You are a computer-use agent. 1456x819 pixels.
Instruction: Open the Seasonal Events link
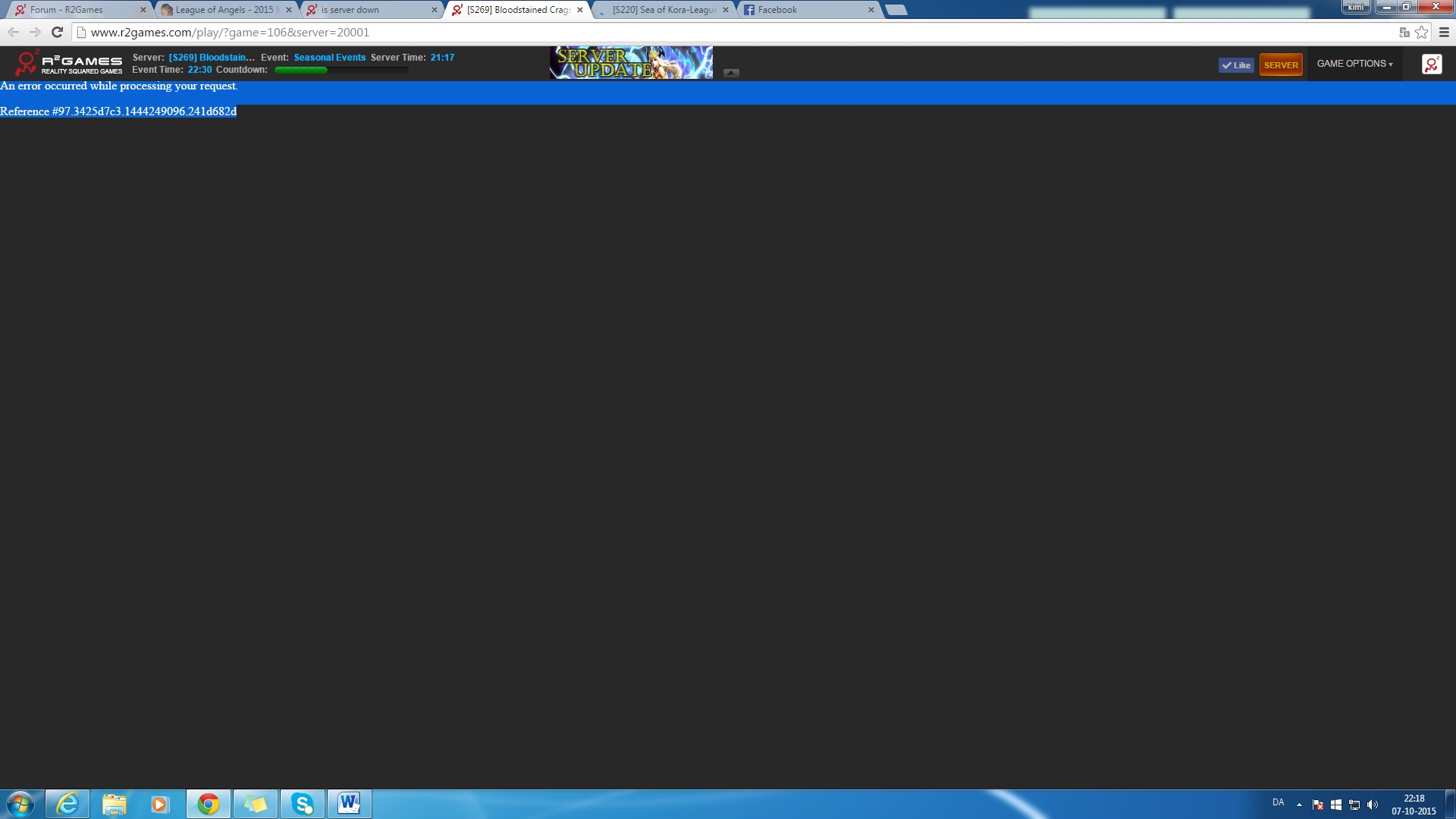point(329,58)
